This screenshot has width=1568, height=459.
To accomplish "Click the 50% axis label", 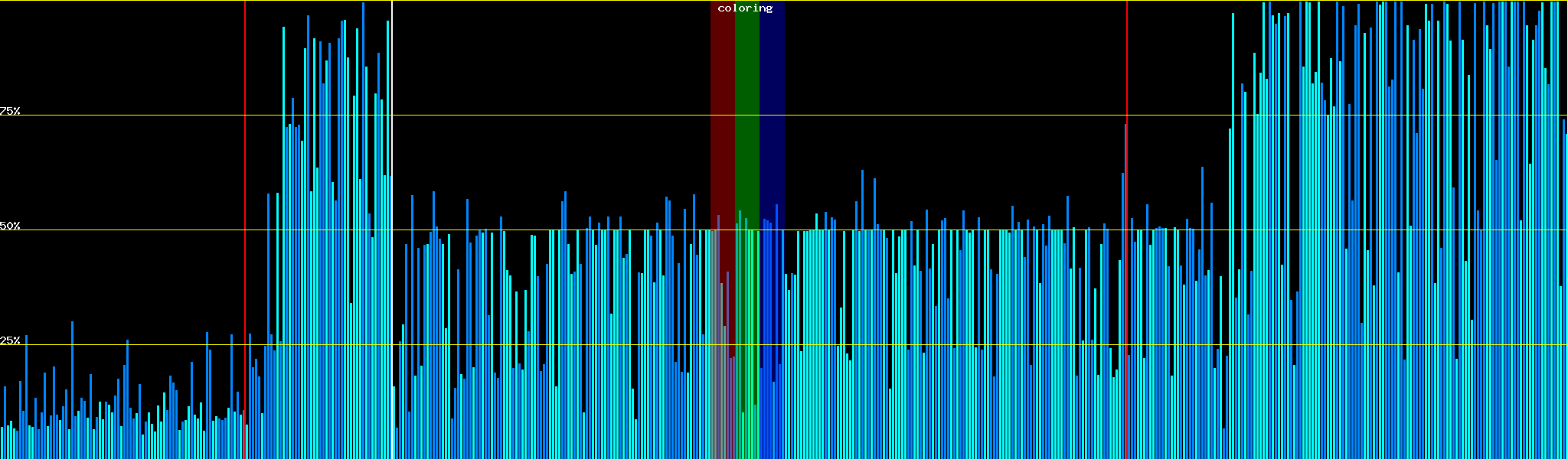I will pos(10,226).
